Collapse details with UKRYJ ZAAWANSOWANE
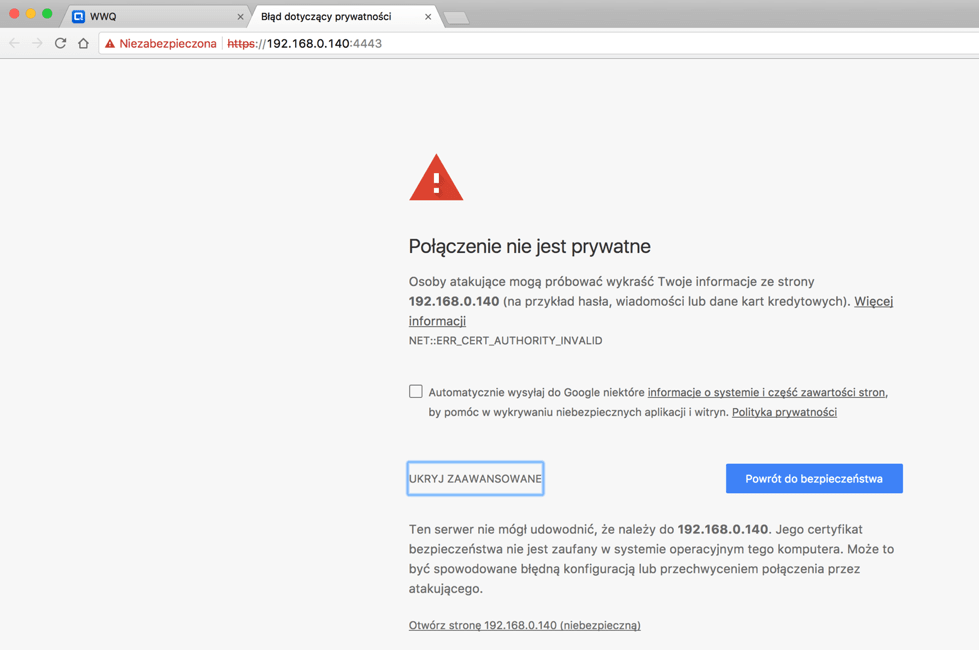The height and width of the screenshot is (650, 979). point(475,479)
